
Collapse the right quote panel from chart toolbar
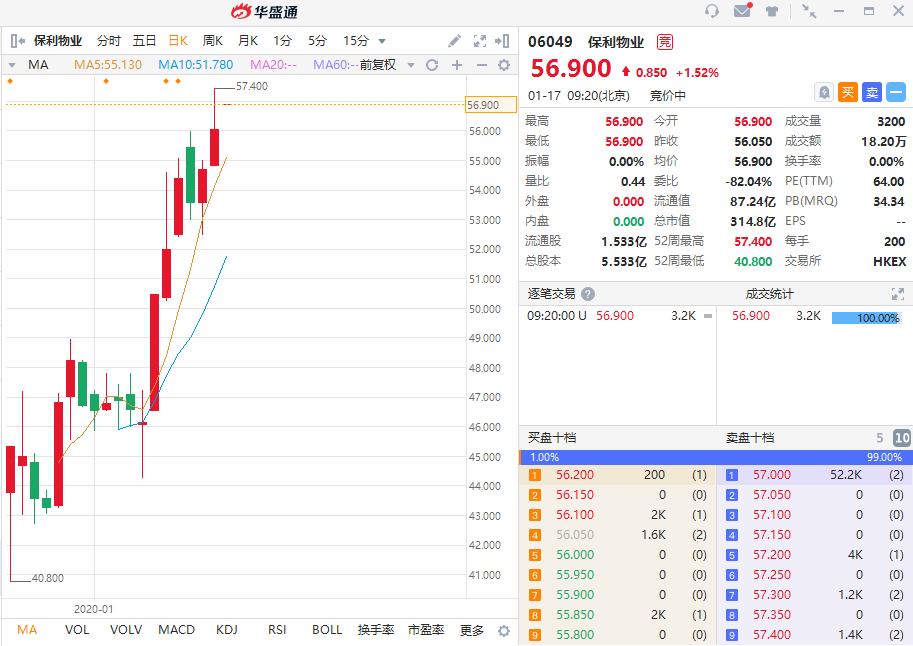(502, 41)
